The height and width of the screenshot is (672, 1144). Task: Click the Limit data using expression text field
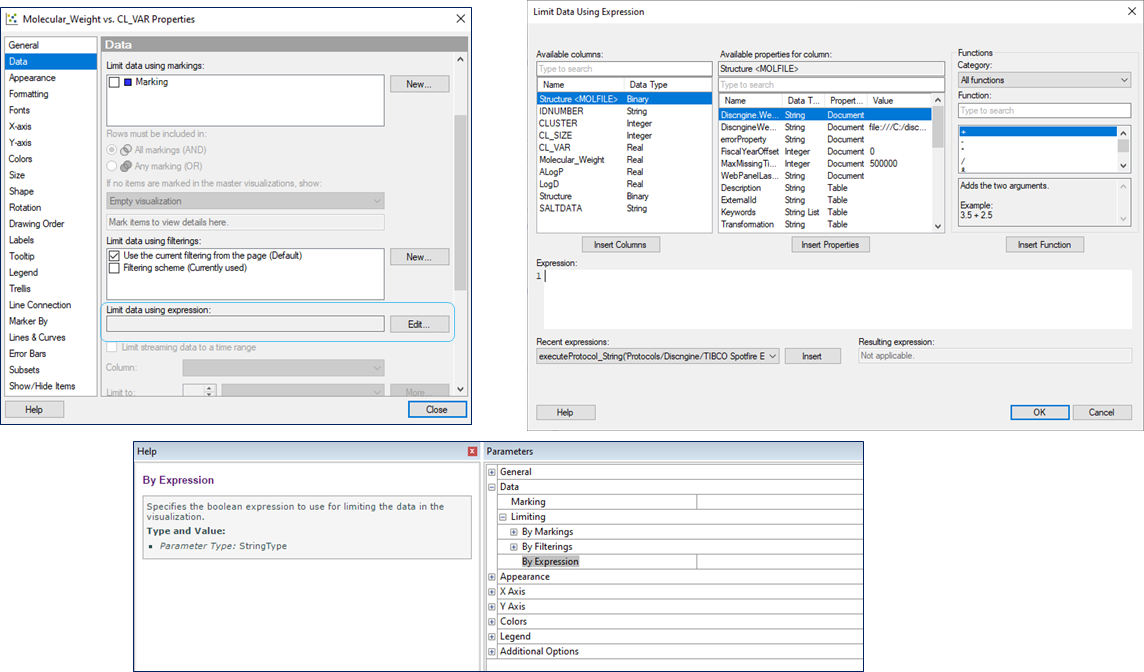245,324
